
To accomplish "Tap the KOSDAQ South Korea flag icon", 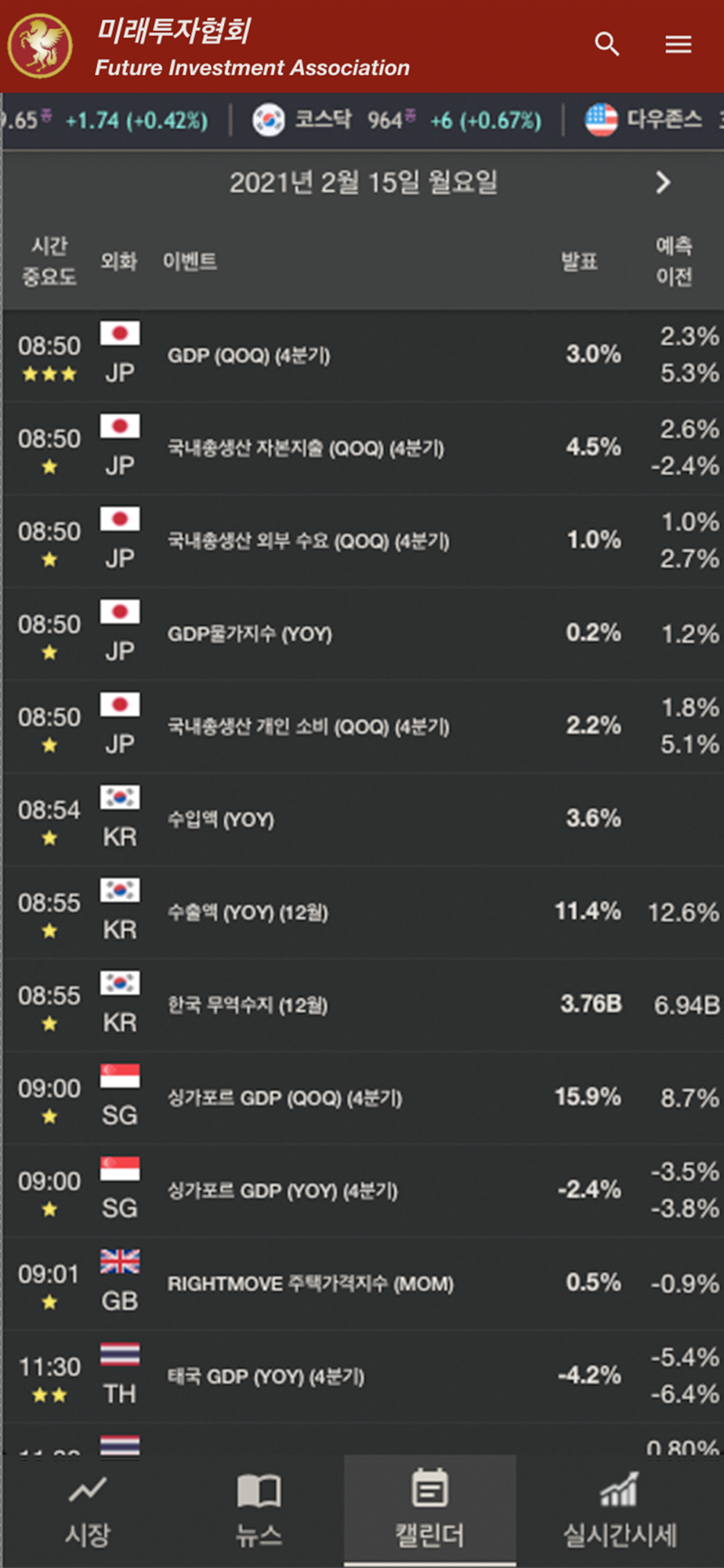I will pyautogui.click(x=269, y=120).
